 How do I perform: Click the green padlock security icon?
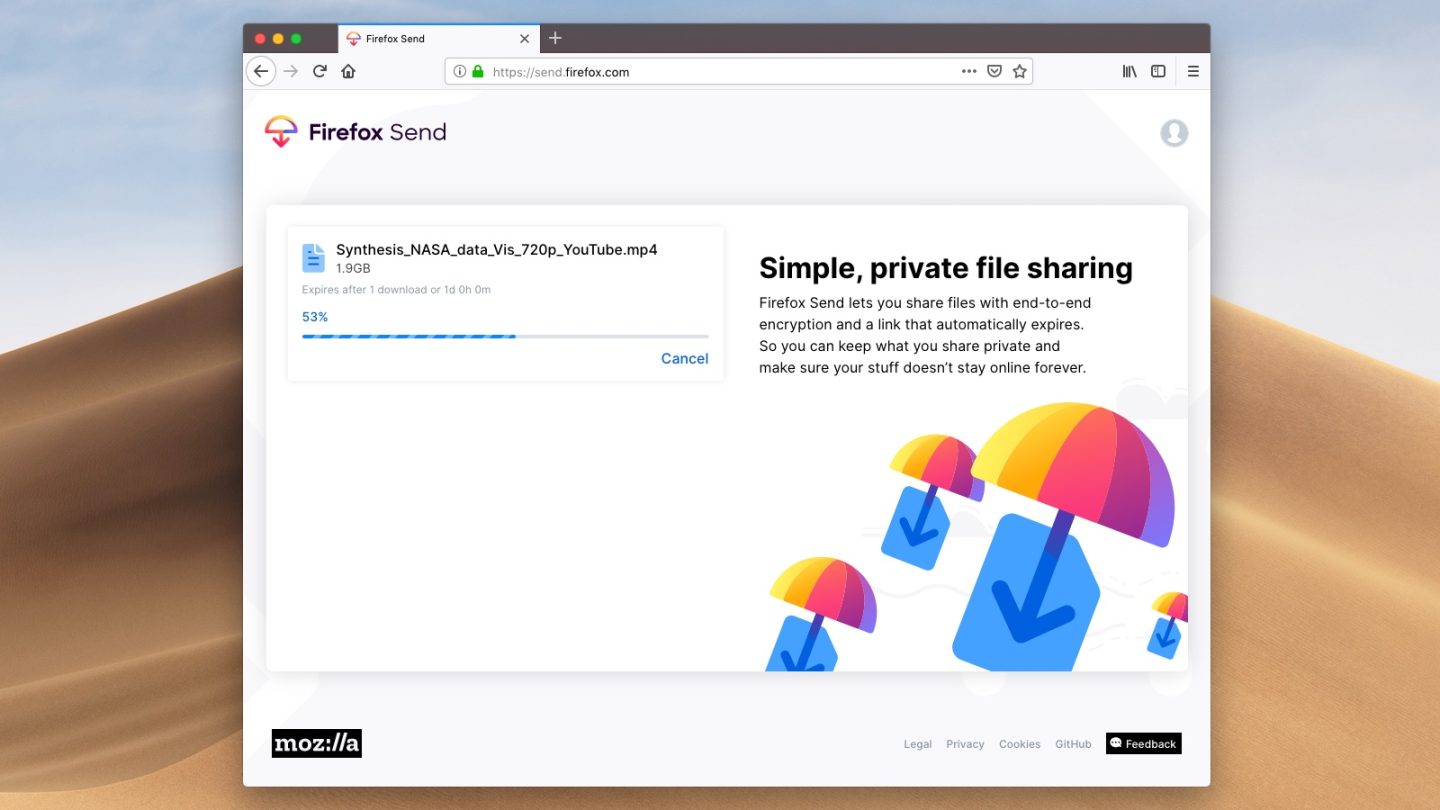pos(480,71)
